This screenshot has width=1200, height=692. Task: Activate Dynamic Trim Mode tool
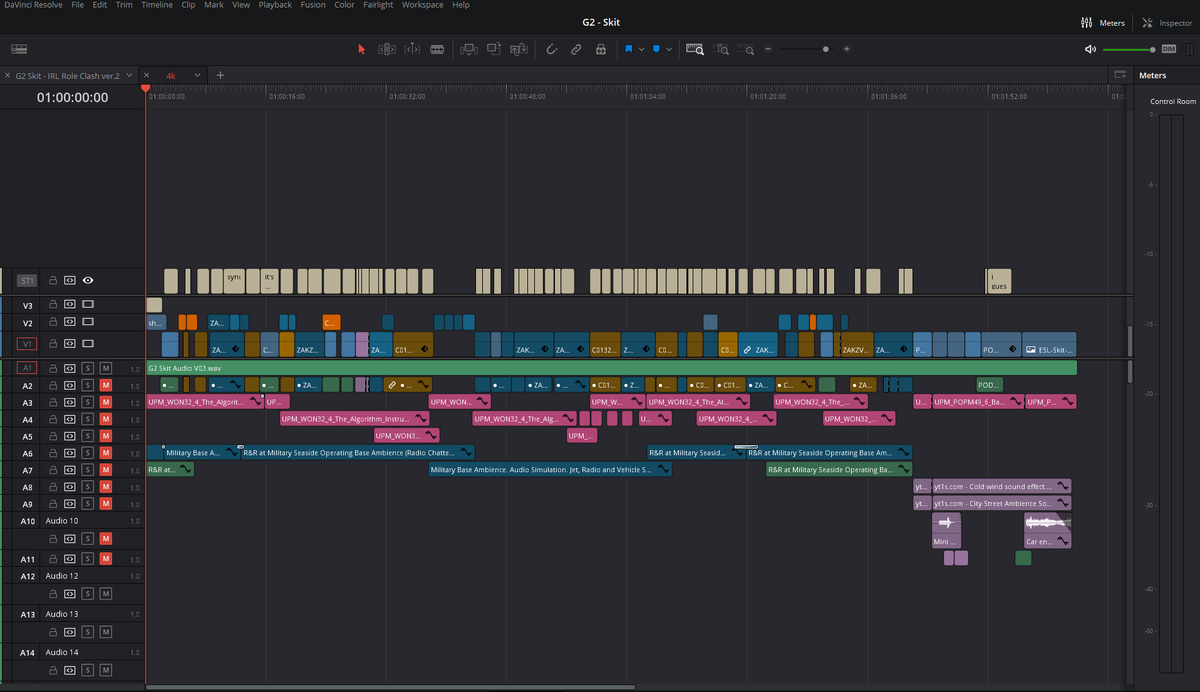(x=412, y=48)
